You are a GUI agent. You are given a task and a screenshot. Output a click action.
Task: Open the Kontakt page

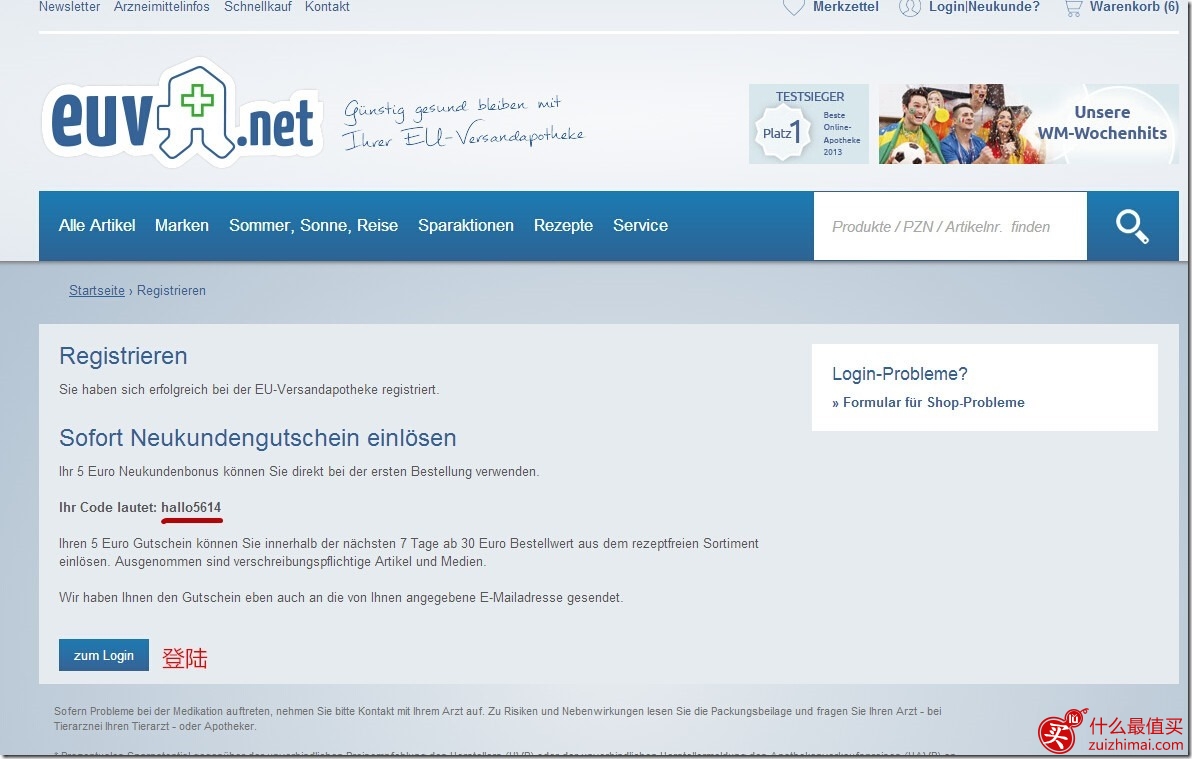(327, 7)
